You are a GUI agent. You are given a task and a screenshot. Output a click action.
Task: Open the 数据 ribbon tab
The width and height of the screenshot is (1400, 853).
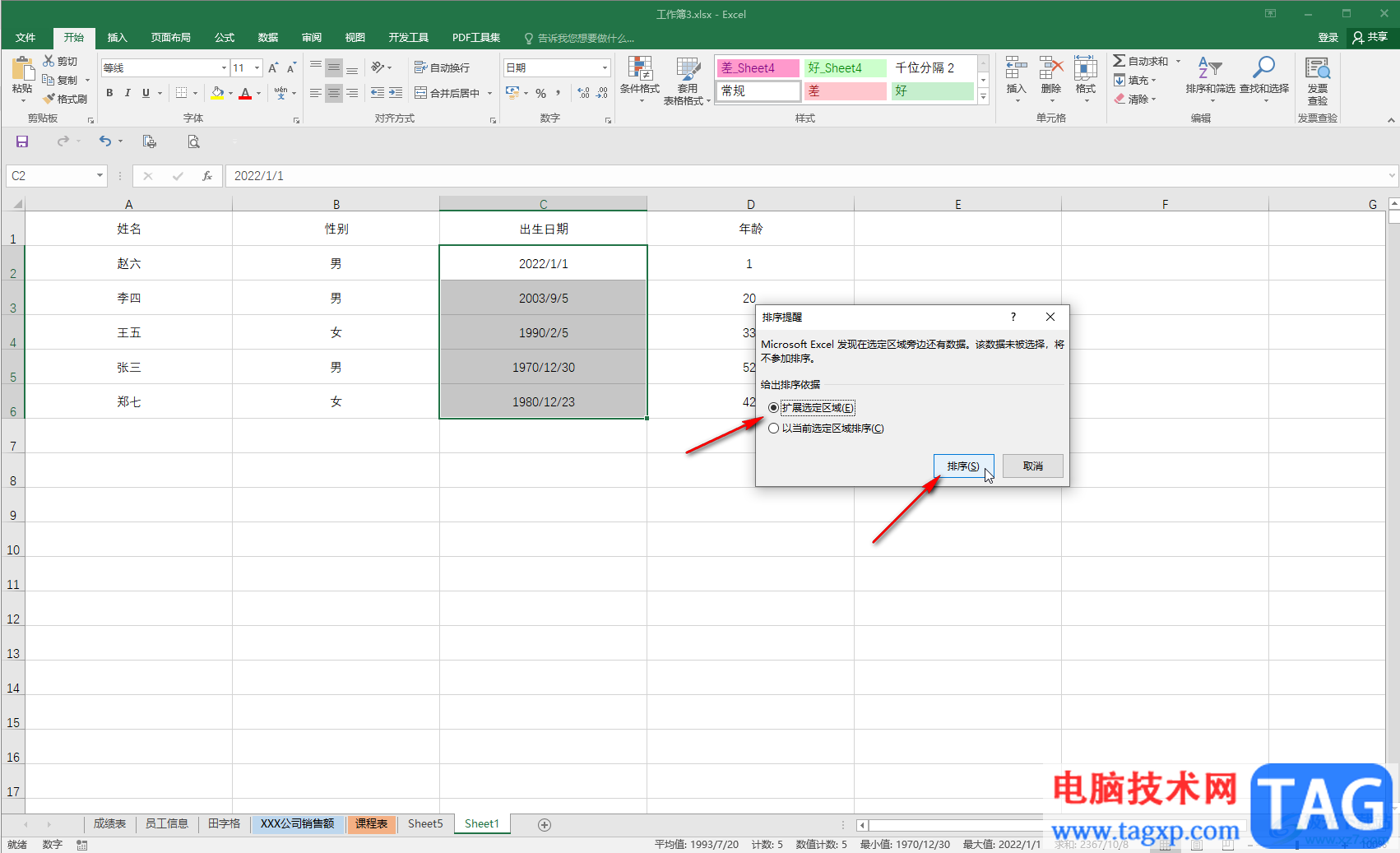pyautogui.click(x=268, y=37)
